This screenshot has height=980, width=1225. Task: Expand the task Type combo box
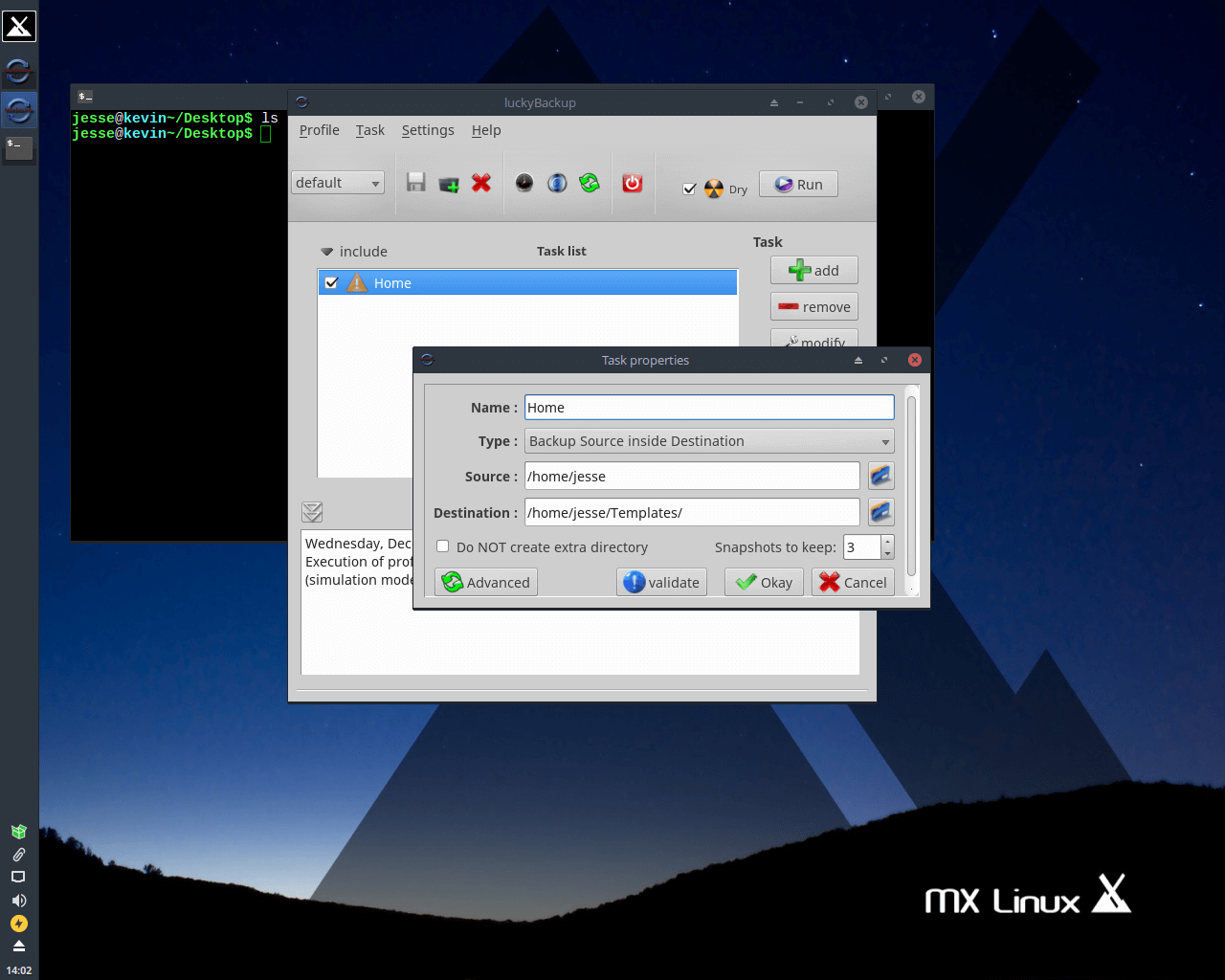709,441
